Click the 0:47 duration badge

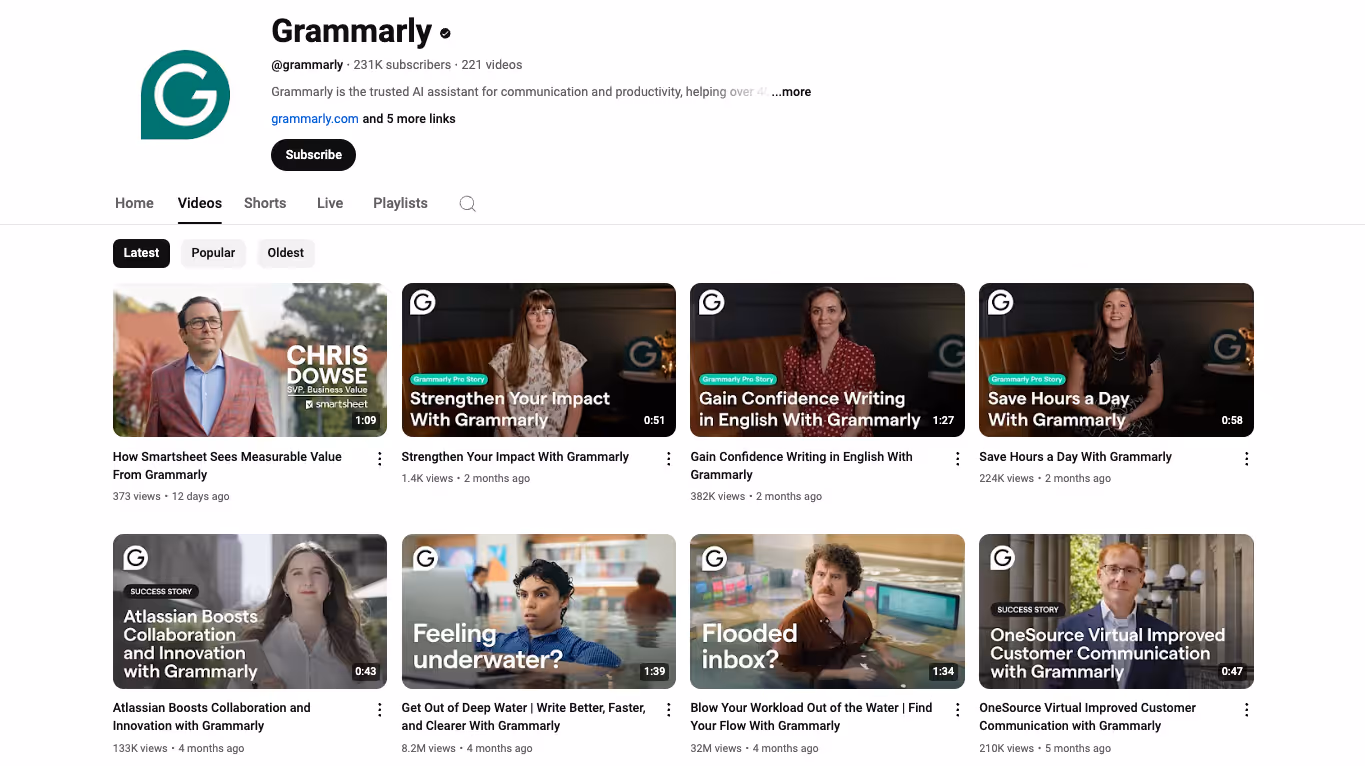(x=1232, y=672)
